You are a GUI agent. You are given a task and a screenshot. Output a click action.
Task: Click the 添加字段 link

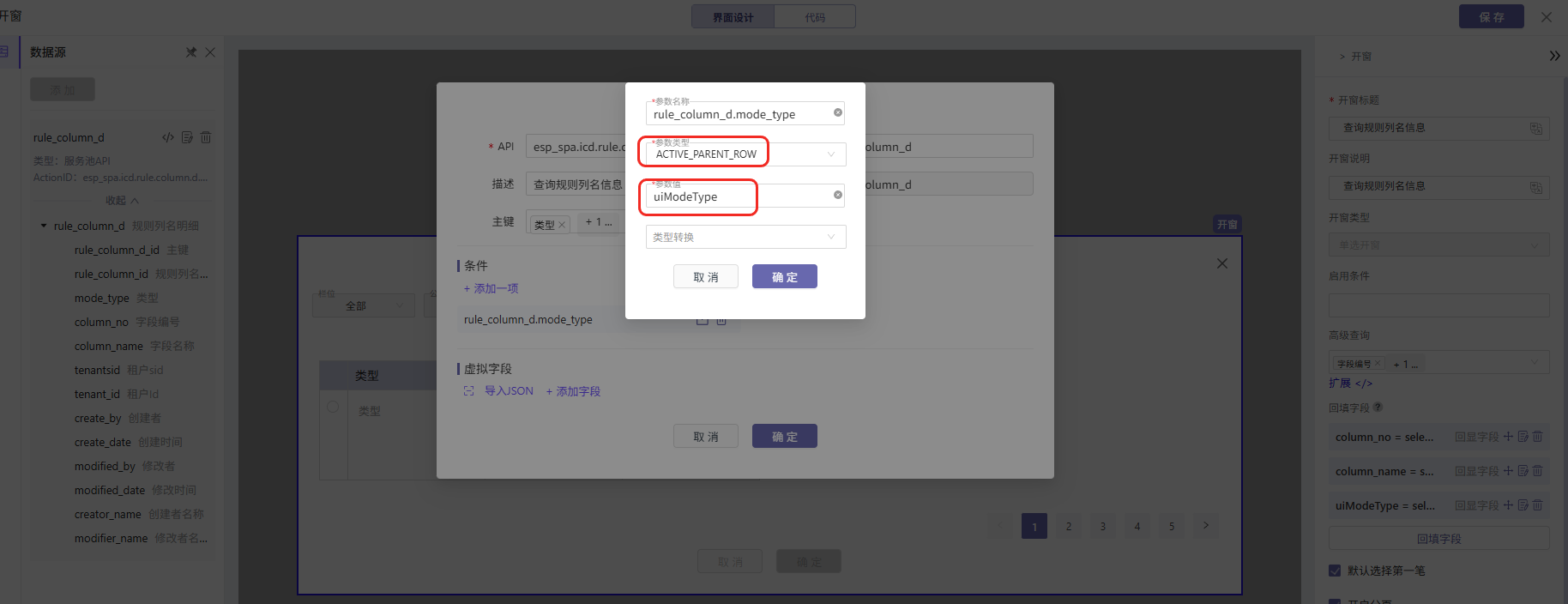[x=573, y=391]
